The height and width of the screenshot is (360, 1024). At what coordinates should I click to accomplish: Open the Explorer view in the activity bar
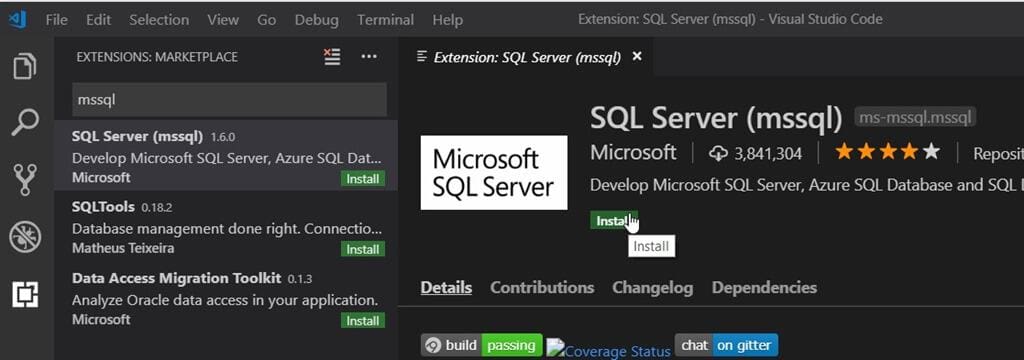[25, 66]
